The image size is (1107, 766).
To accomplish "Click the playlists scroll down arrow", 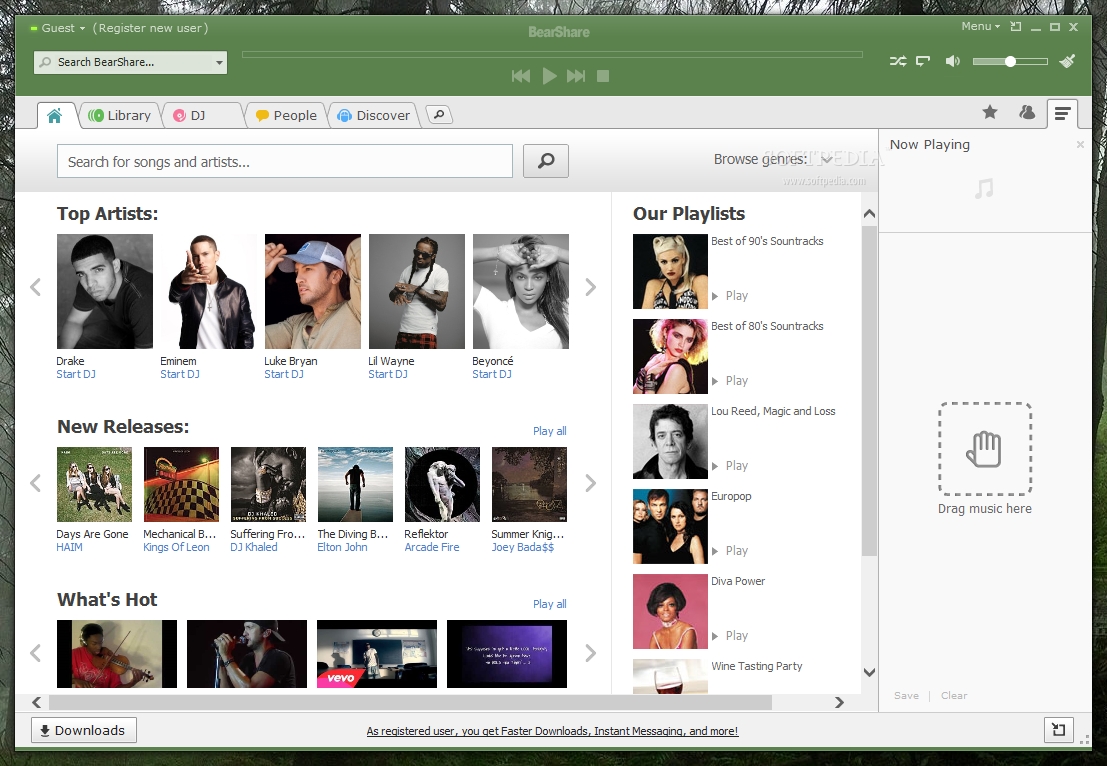I will point(869,673).
